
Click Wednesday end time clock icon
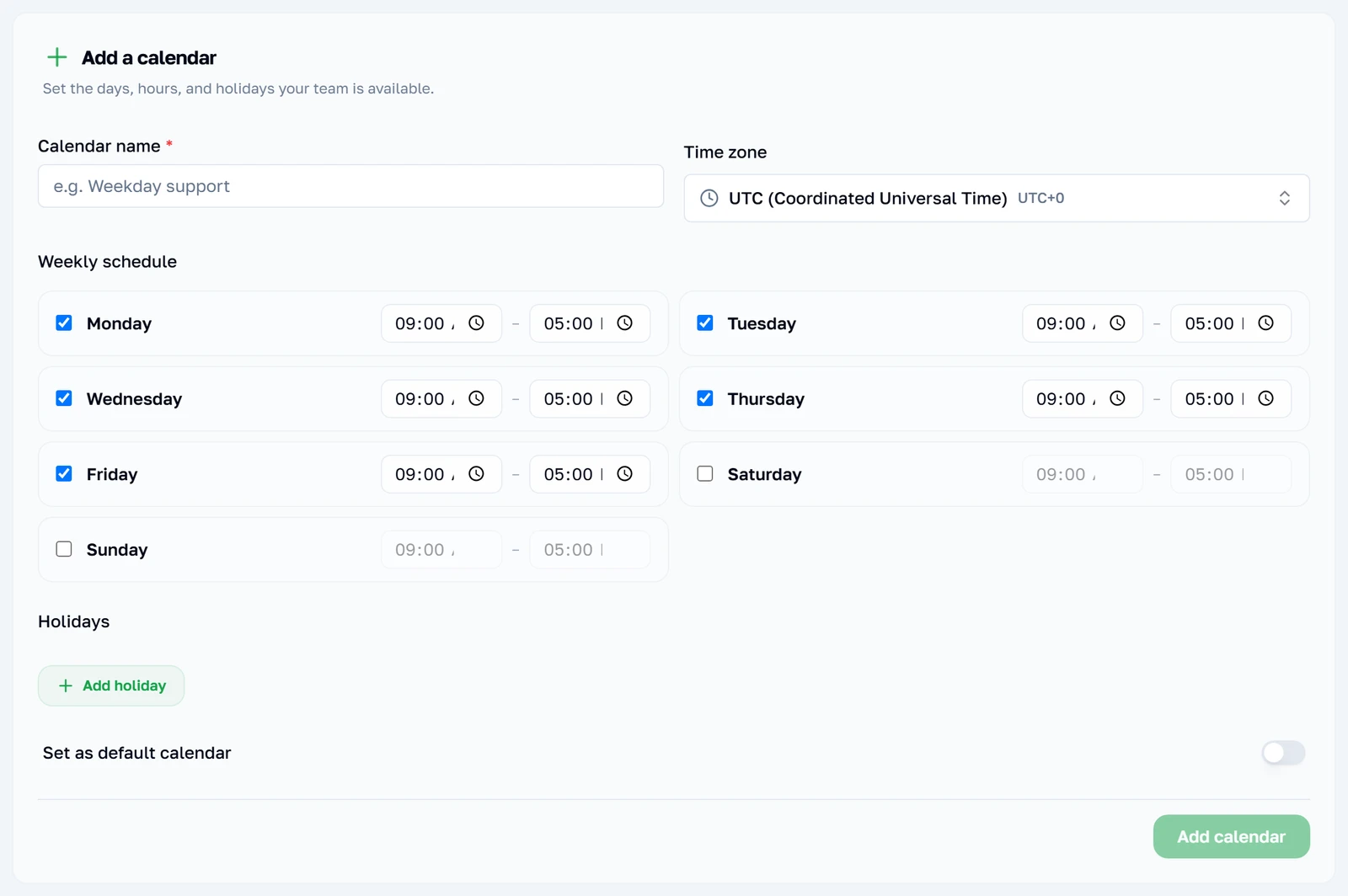624,398
